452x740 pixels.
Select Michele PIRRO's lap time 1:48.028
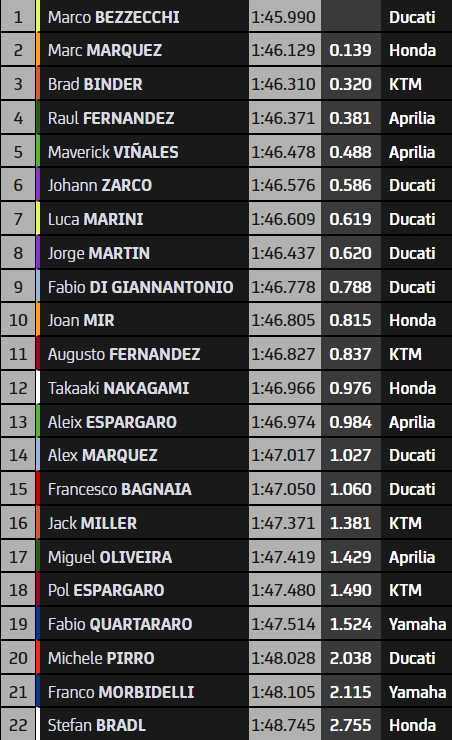tap(283, 658)
